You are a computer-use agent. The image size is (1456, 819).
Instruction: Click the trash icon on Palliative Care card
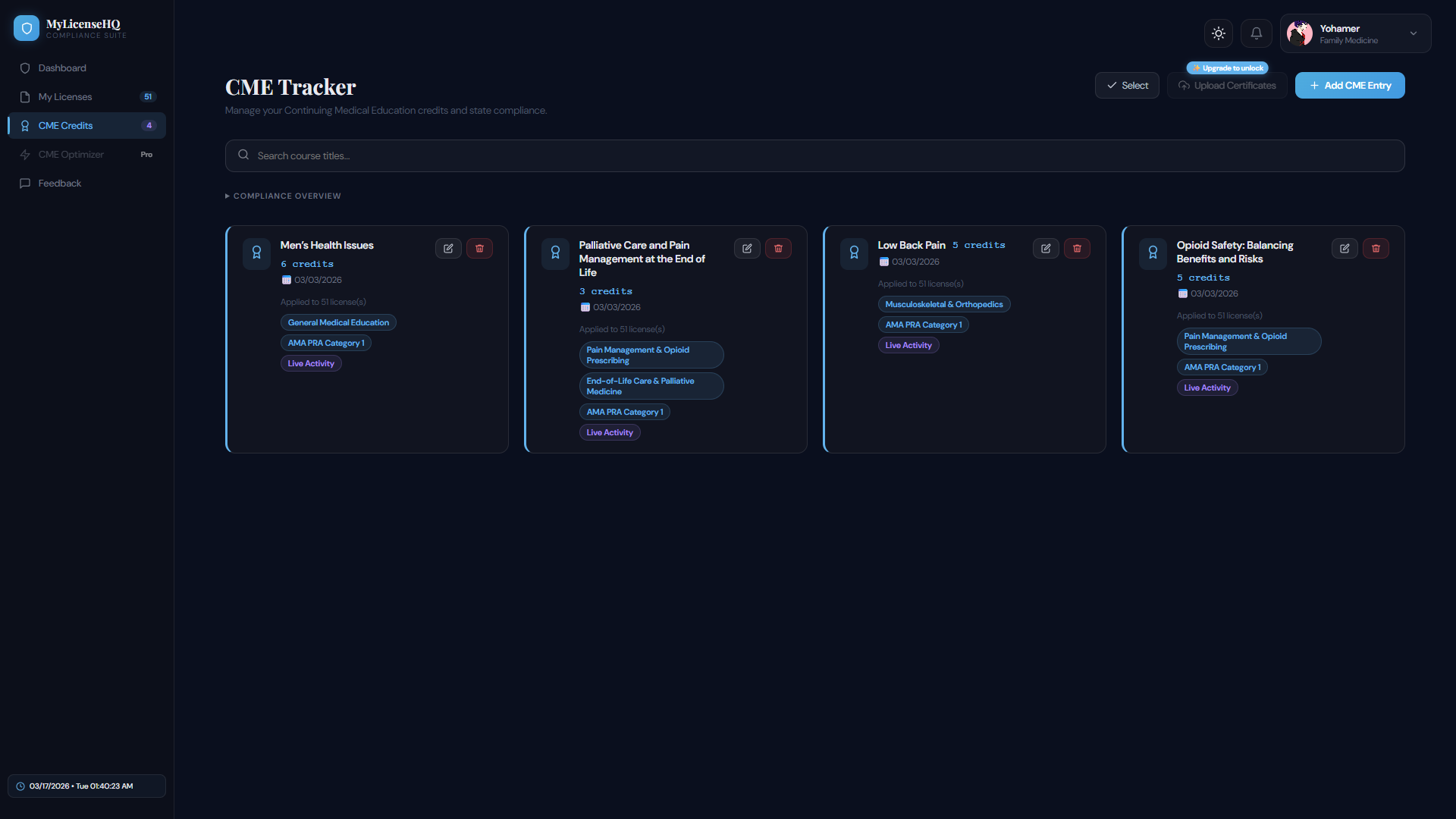[x=778, y=248]
